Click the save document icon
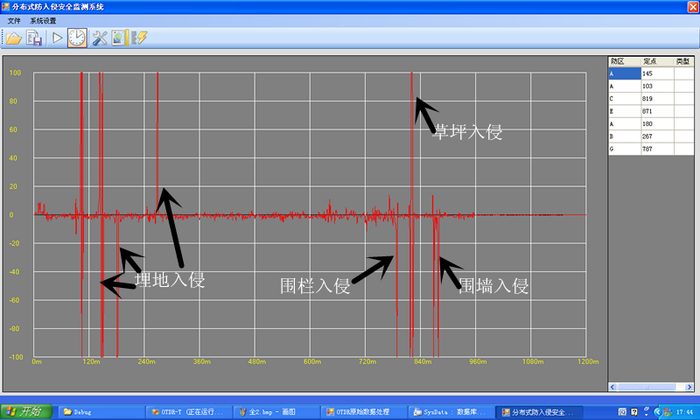This screenshot has height=420, width=700. click(x=34, y=38)
